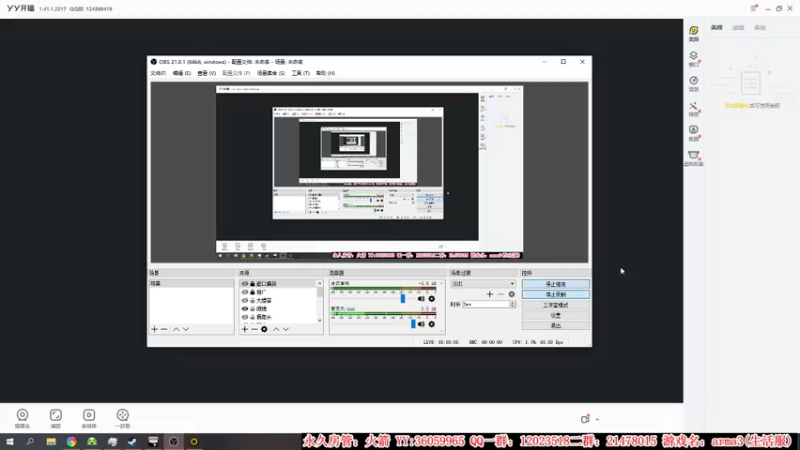The height and width of the screenshot is (450, 800).
Task: Open OBS 配置文件(P) menu
Action: (236, 73)
